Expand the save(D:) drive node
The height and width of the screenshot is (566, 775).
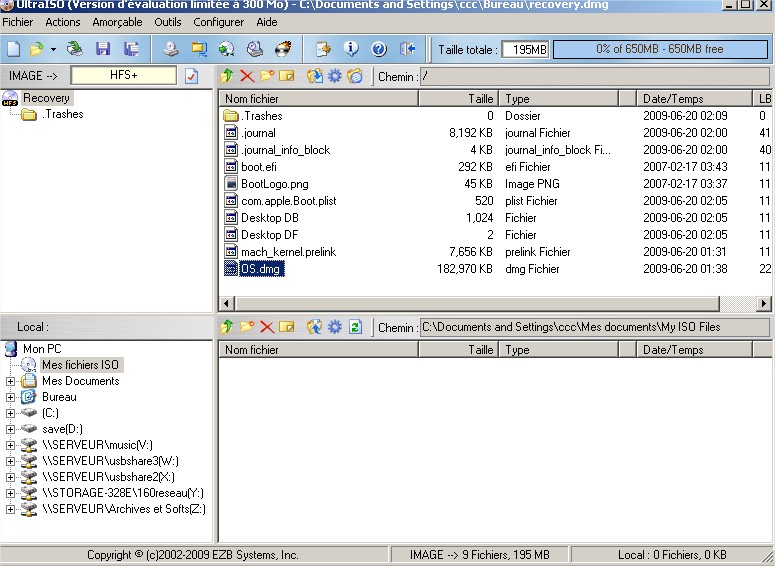pos(10,429)
